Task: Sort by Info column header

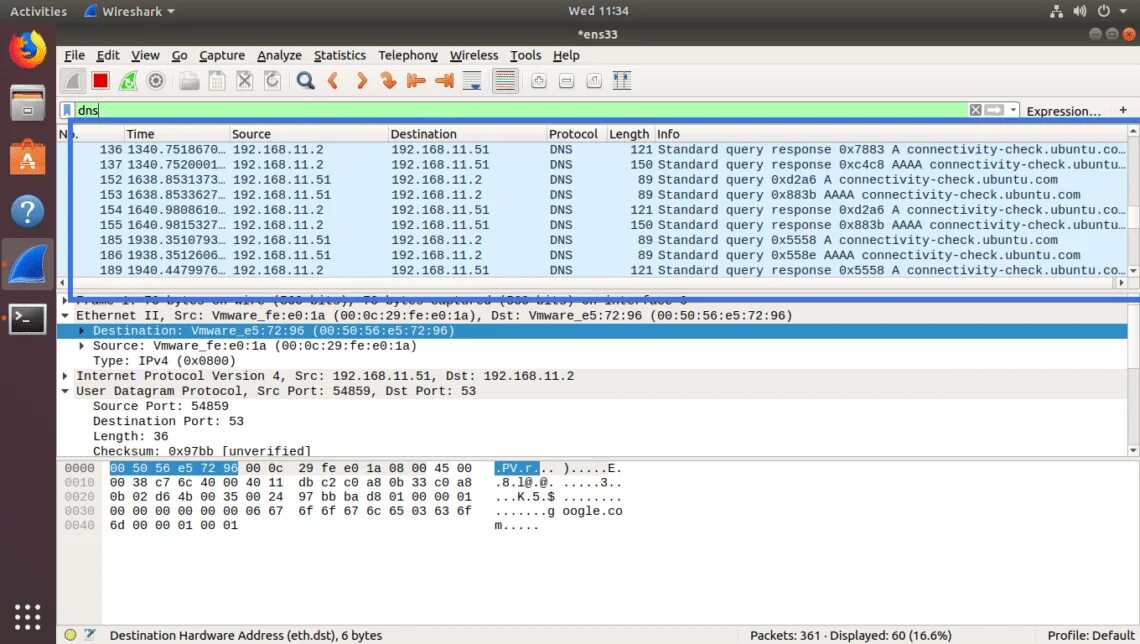Action: pyautogui.click(x=891, y=134)
